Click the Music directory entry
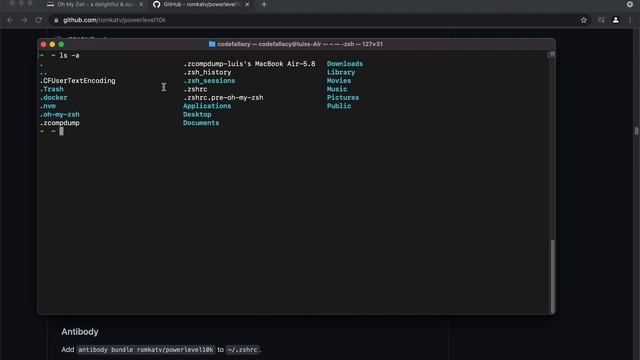 coord(337,89)
